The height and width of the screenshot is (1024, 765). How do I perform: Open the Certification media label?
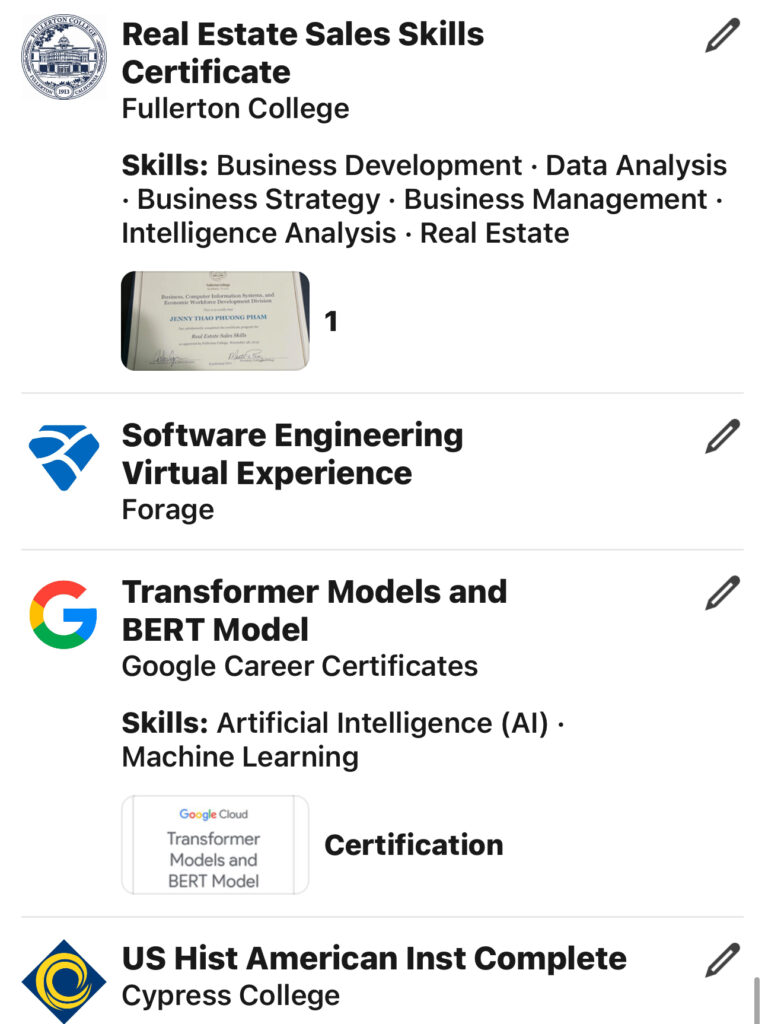414,844
